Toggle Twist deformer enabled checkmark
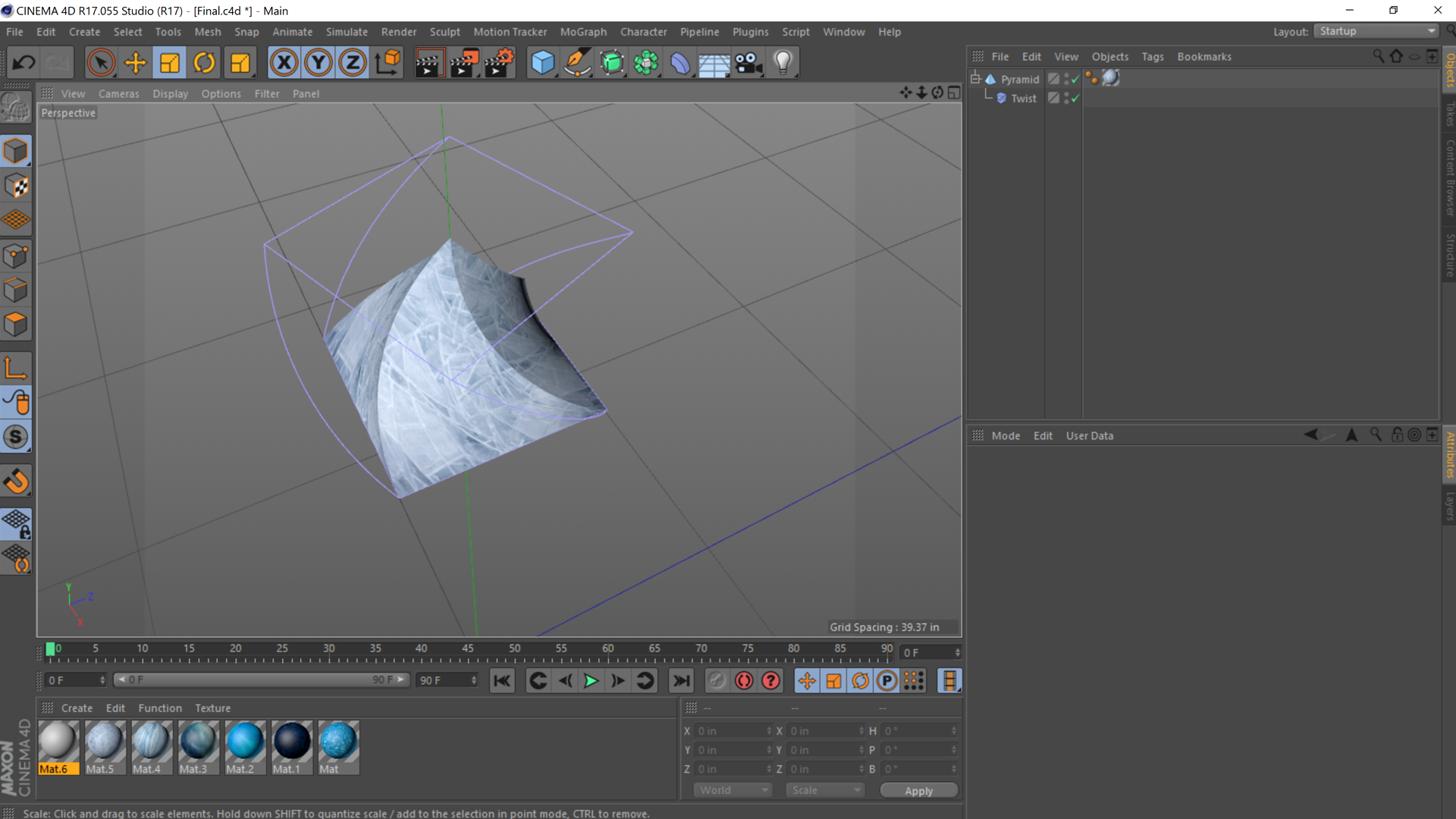 click(1075, 99)
